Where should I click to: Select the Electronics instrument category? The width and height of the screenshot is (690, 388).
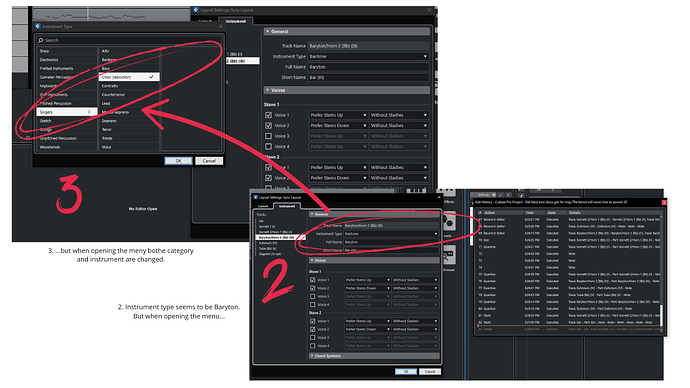point(67,60)
